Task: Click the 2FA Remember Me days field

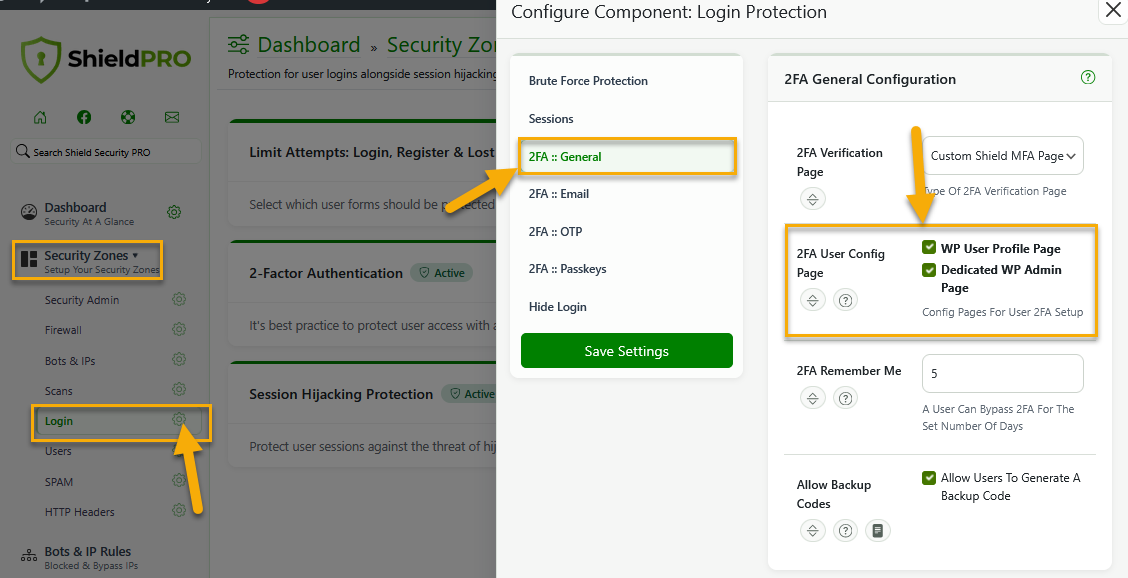Action: tap(1002, 374)
